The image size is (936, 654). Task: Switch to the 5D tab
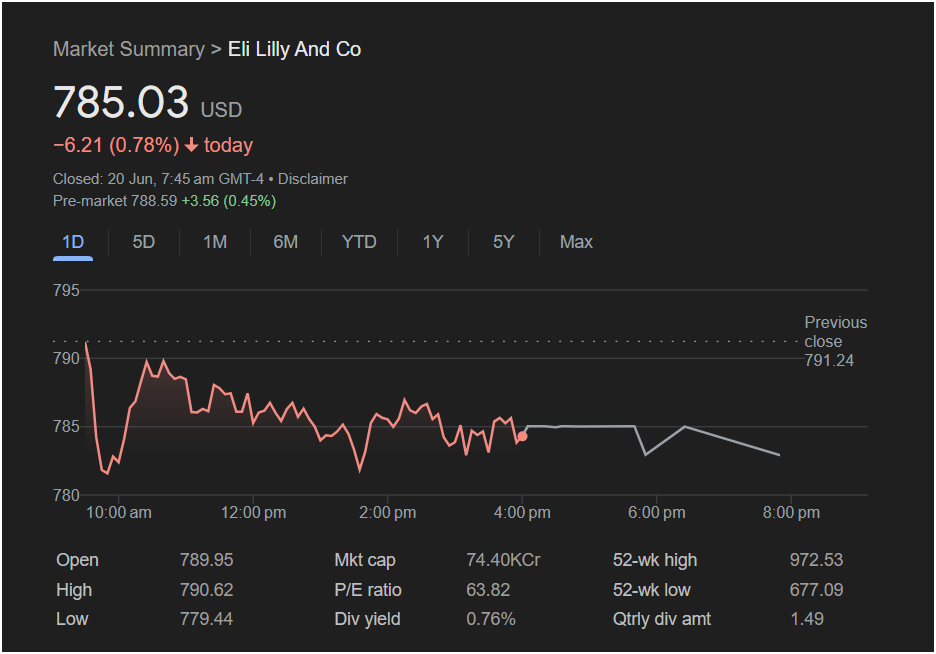click(x=144, y=242)
